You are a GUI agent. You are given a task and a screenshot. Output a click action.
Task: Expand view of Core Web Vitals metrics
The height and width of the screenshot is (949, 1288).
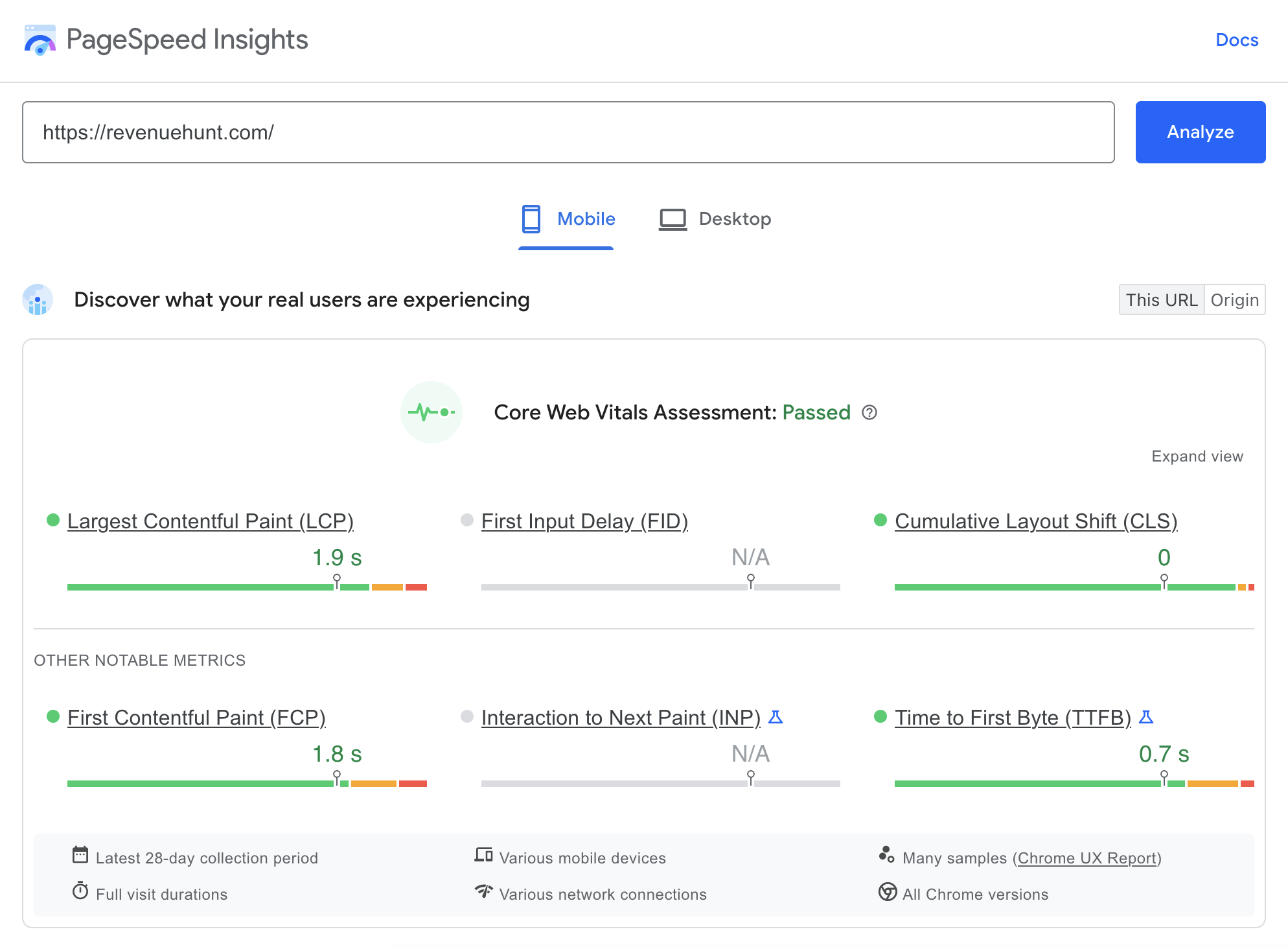pos(1196,456)
